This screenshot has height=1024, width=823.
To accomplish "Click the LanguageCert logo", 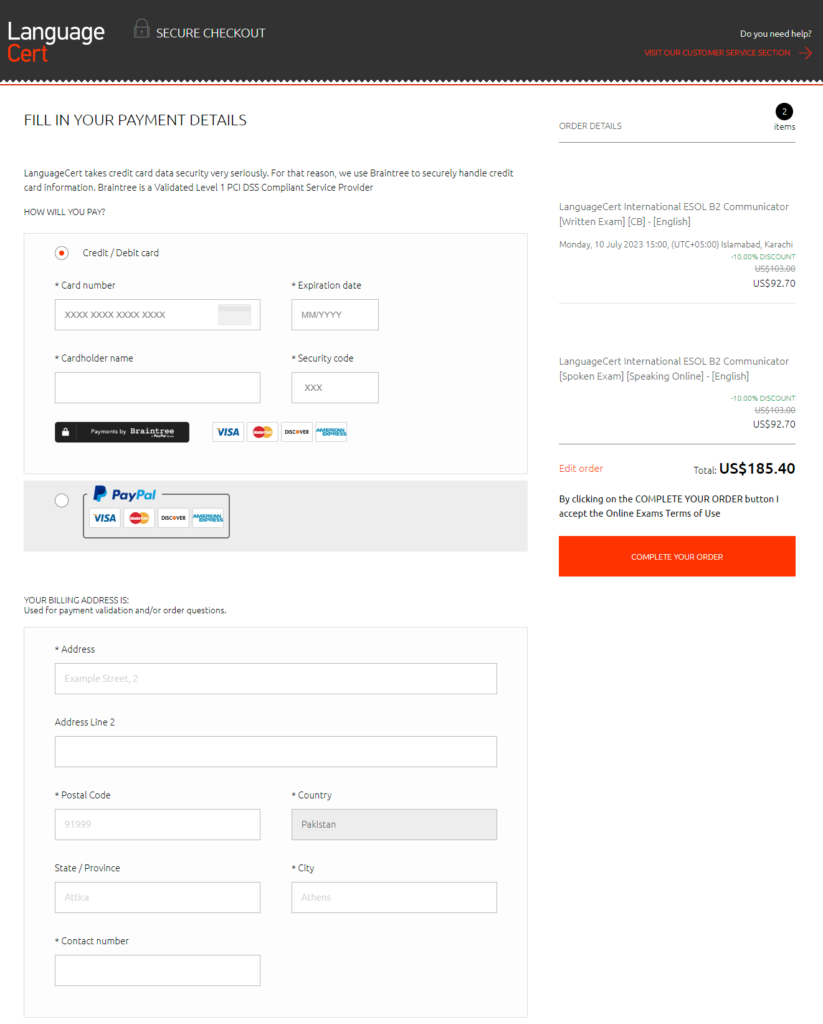I will [56, 42].
